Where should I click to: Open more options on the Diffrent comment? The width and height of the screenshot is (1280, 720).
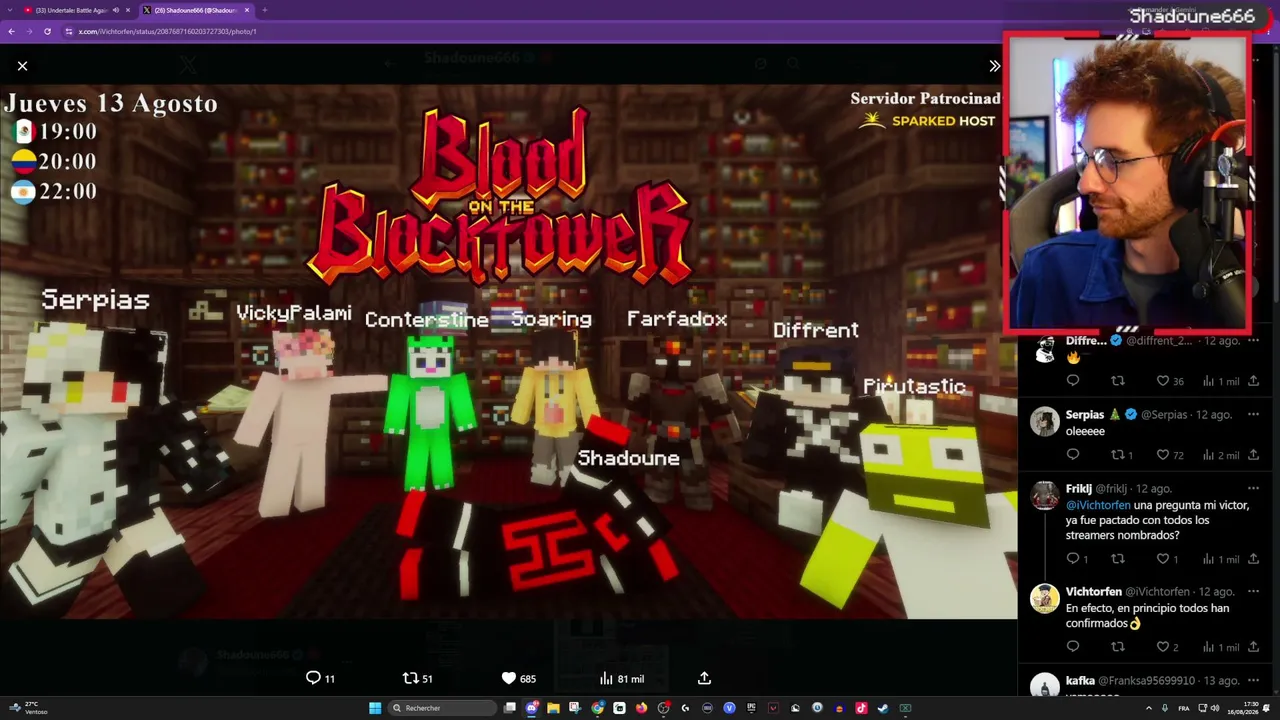1253,341
